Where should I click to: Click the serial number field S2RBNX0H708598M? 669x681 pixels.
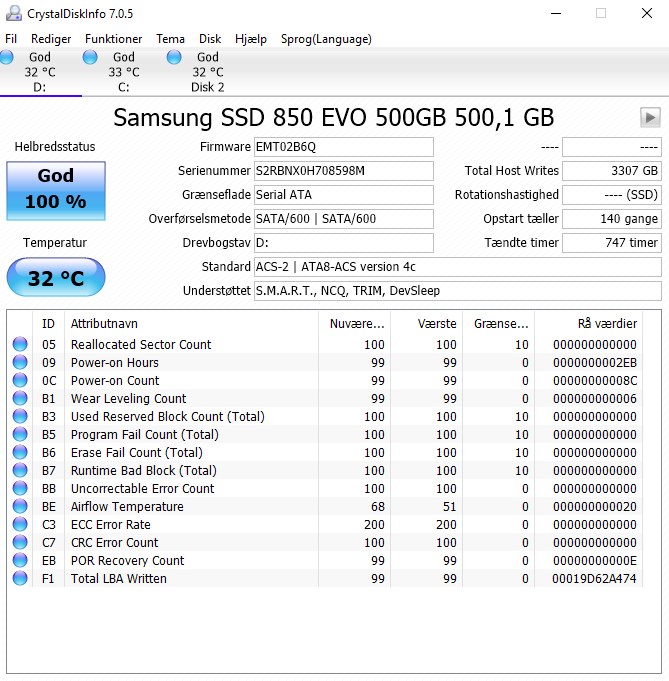pyautogui.click(x=344, y=171)
